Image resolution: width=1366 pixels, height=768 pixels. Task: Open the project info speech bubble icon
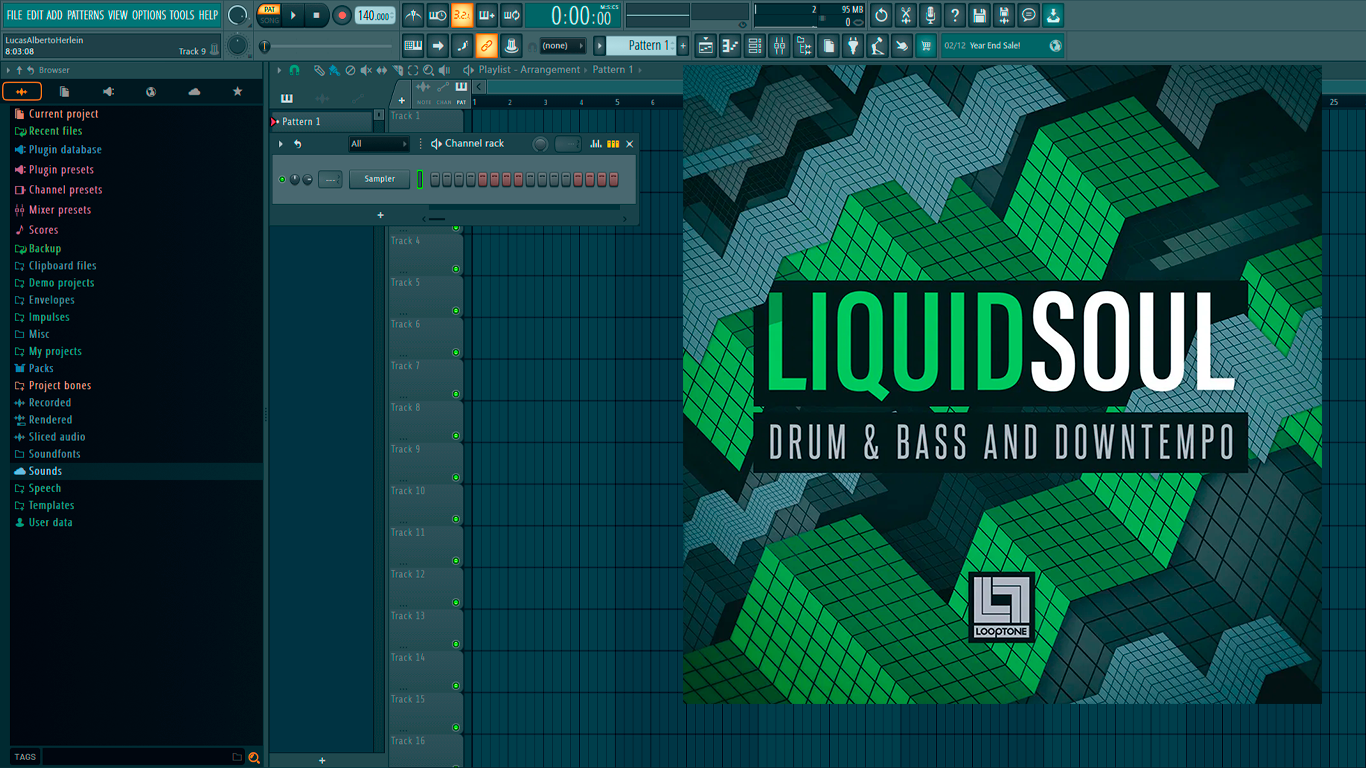tap(1028, 15)
